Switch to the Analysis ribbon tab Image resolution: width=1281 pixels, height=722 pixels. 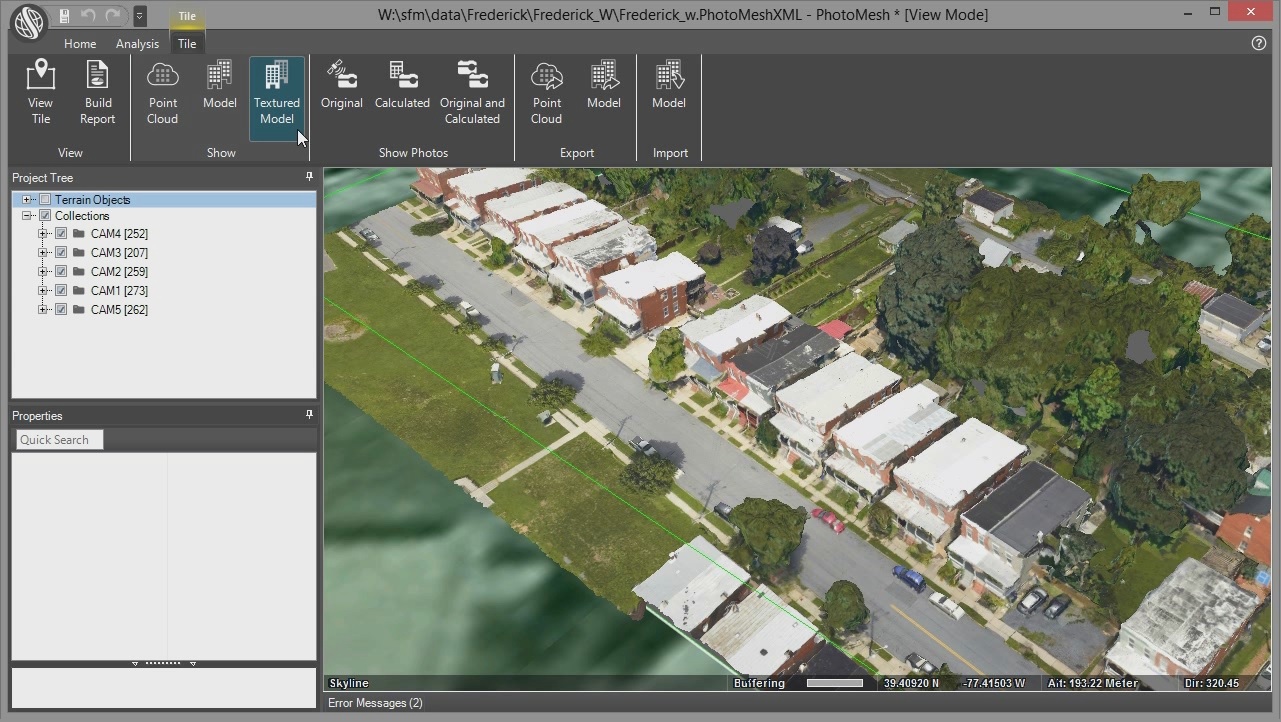(137, 44)
